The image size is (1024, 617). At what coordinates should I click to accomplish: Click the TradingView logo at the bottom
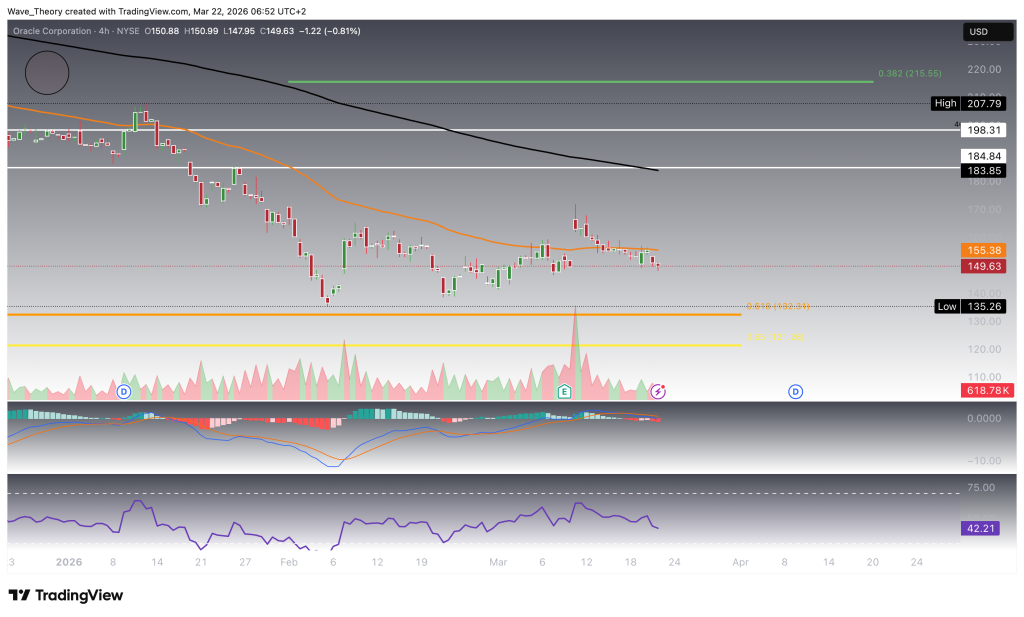pyautogui.click(x=66, y=595)
